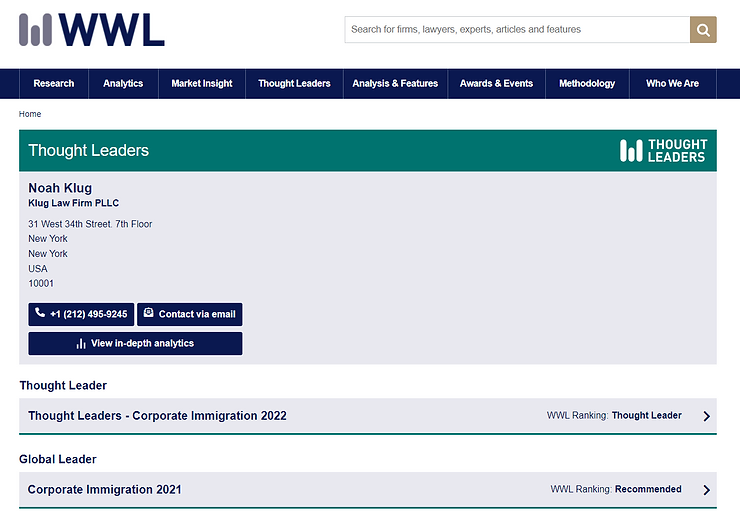Click the Noah Klug name heading

(60, 188)
